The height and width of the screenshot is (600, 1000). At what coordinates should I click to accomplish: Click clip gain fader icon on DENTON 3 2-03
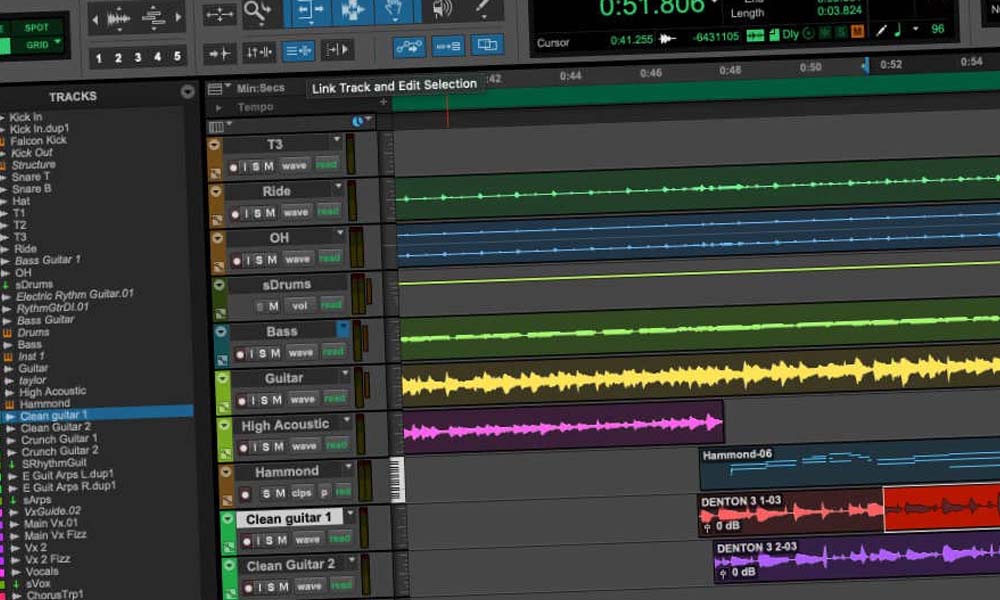pos(723,574)
